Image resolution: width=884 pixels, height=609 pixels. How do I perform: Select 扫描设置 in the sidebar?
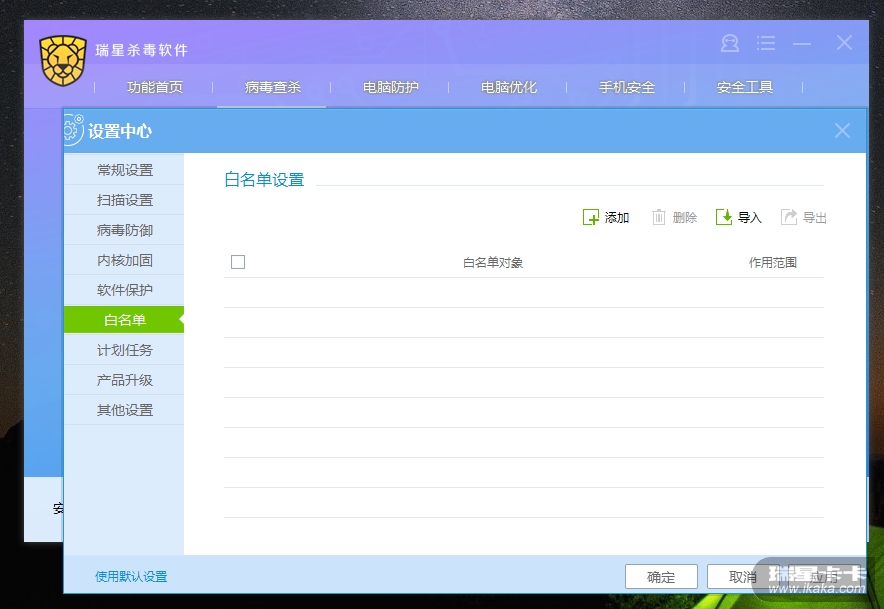point(124,200)
